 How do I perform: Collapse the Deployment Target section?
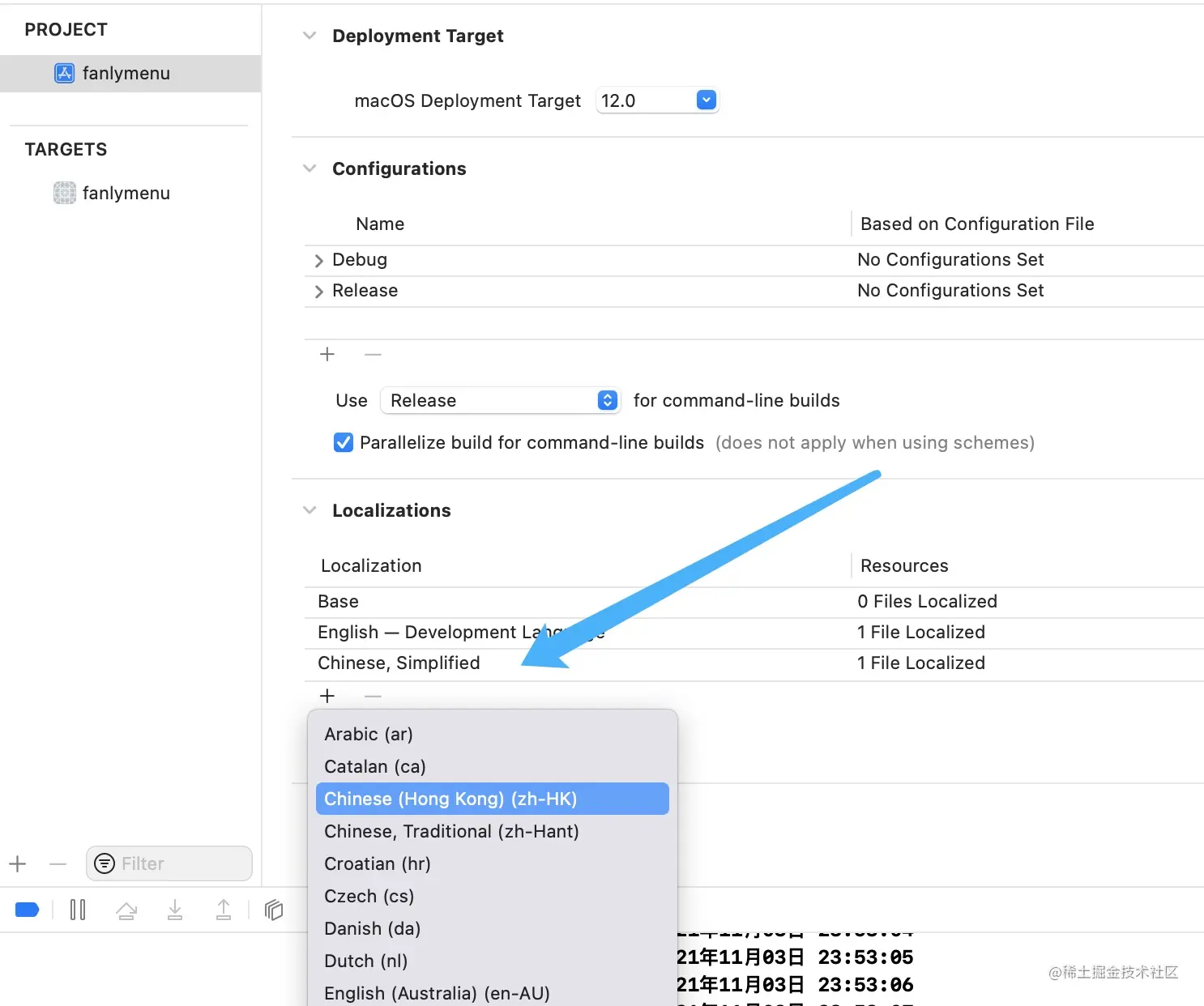[x=310, y=36]
